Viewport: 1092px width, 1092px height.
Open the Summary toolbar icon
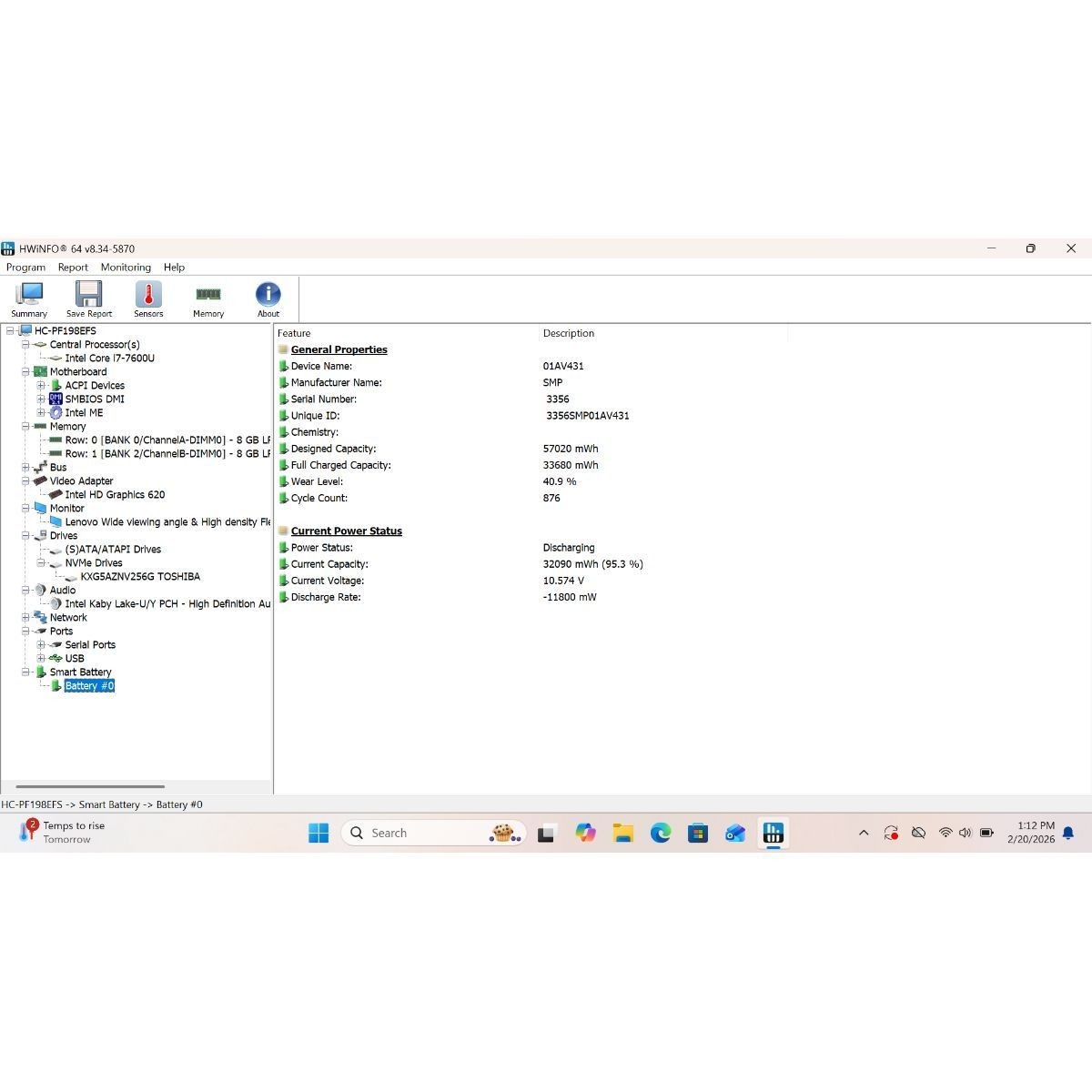(29, 299)
